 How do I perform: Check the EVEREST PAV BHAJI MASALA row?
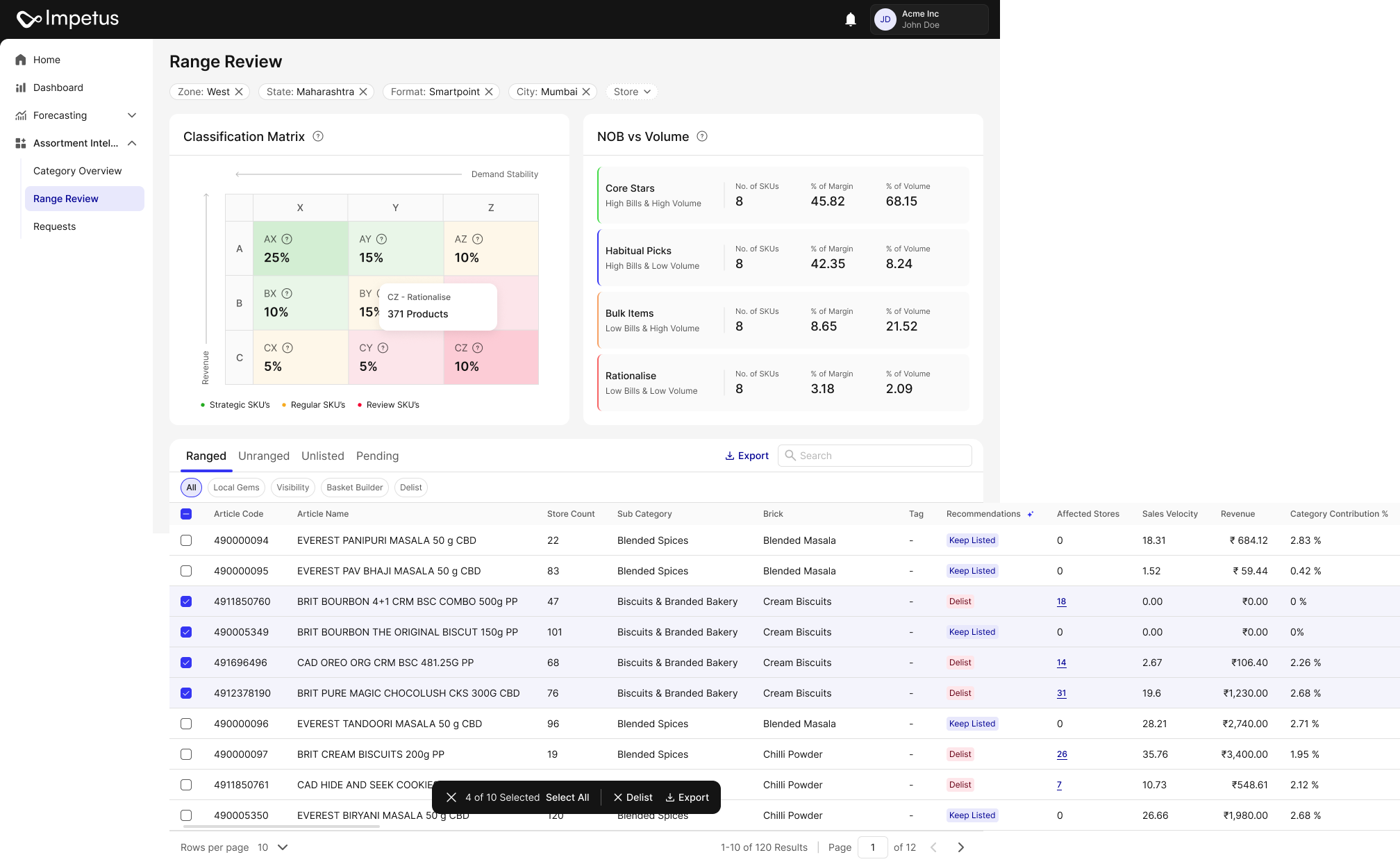186,571
